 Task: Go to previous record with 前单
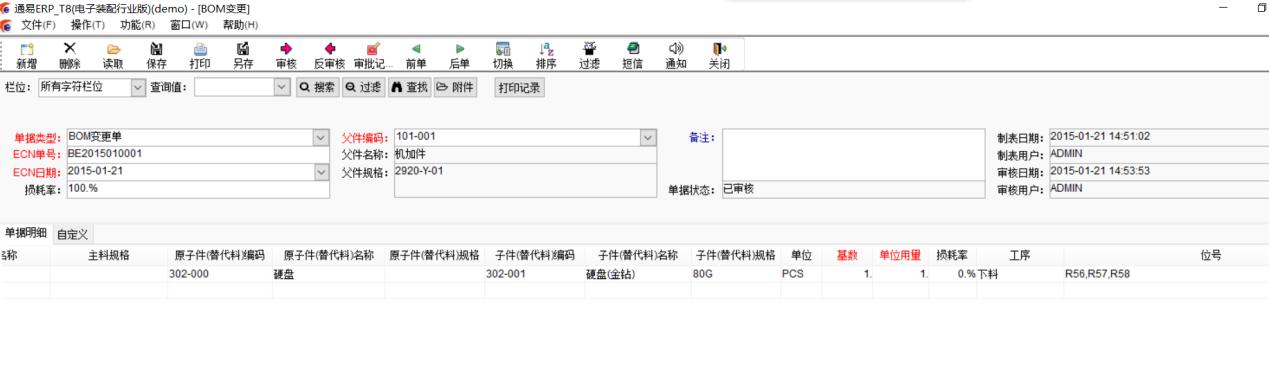pos(416,55)
